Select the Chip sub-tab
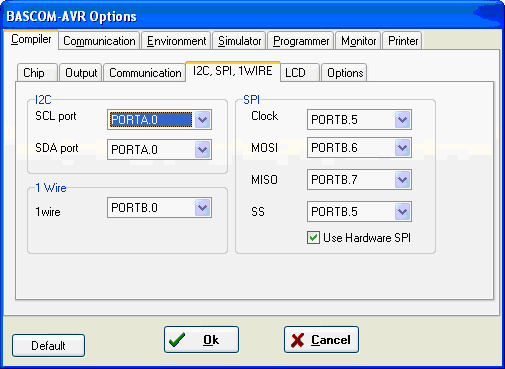The height and width of the screenshot is (369, 505). tap(37, 73)
